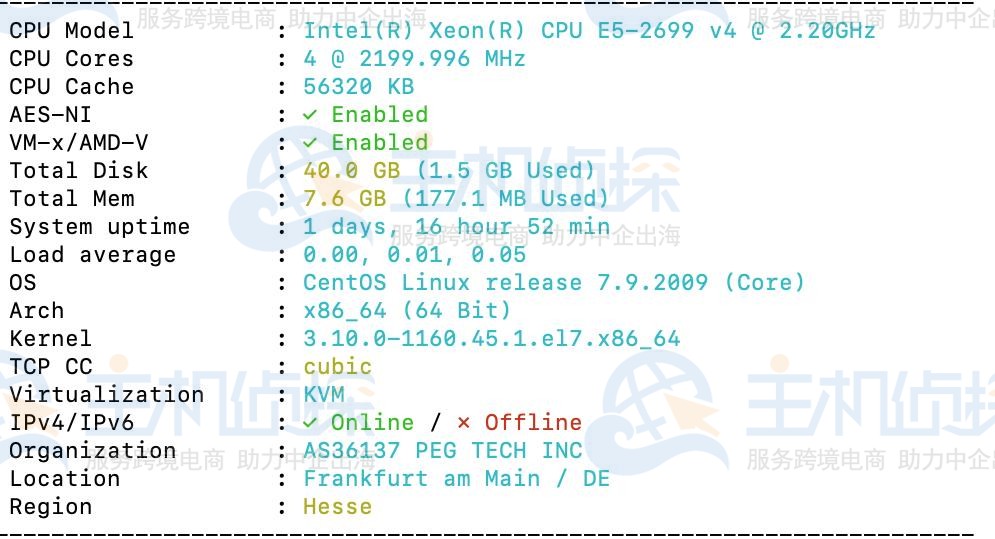Click the location Frankfurt am Main / DE

(456, 479)
